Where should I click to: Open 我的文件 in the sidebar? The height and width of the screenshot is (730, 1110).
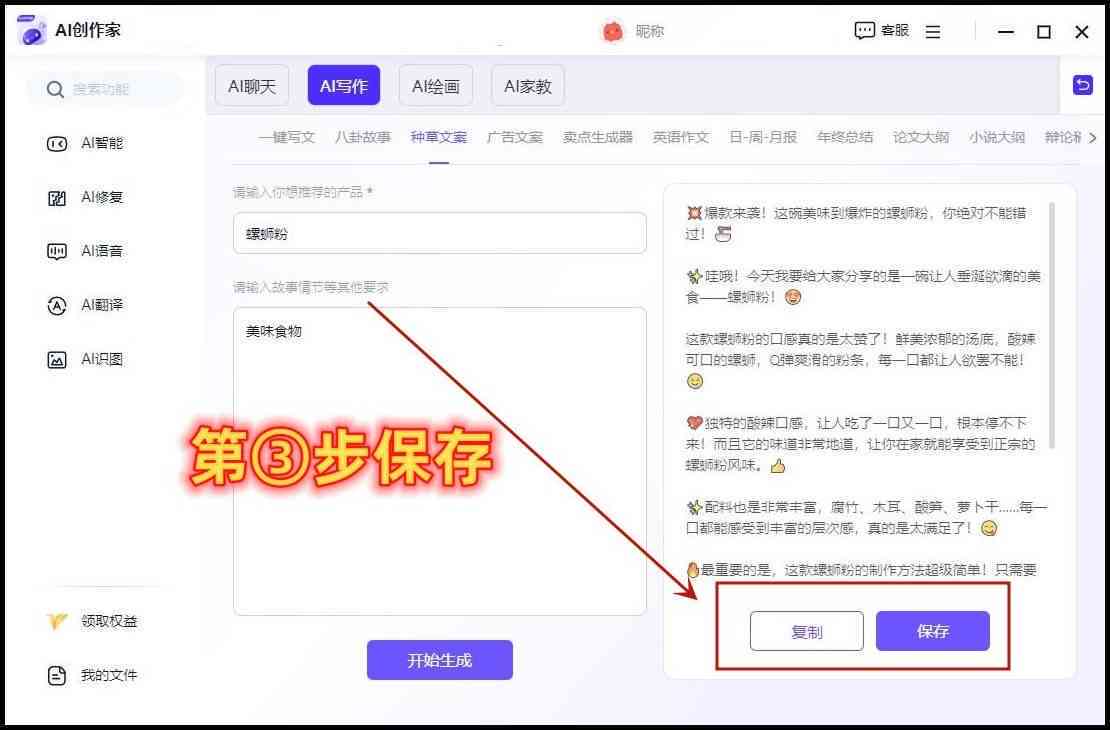pos(109,675)
